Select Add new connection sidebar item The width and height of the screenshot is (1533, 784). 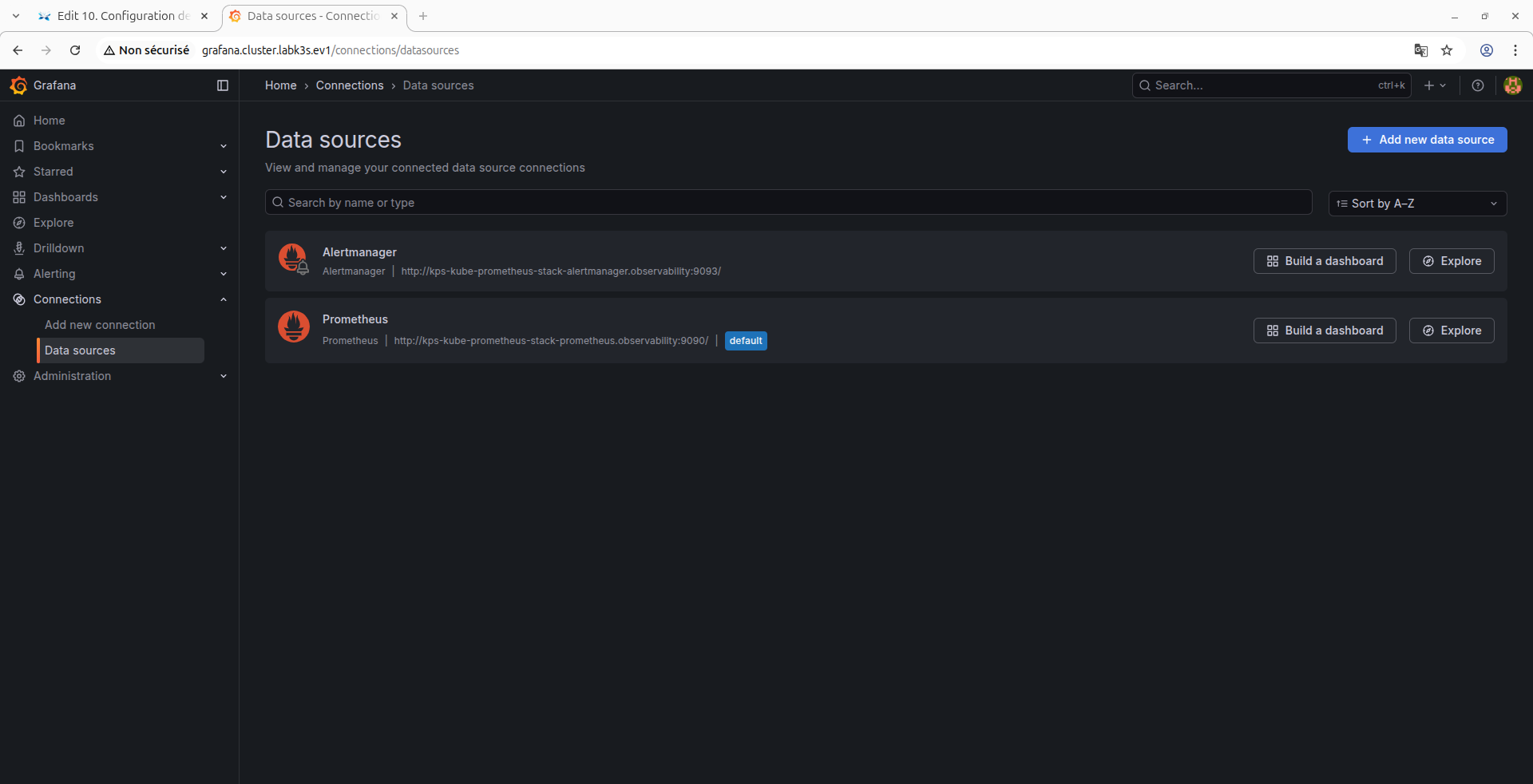point(100,325)
